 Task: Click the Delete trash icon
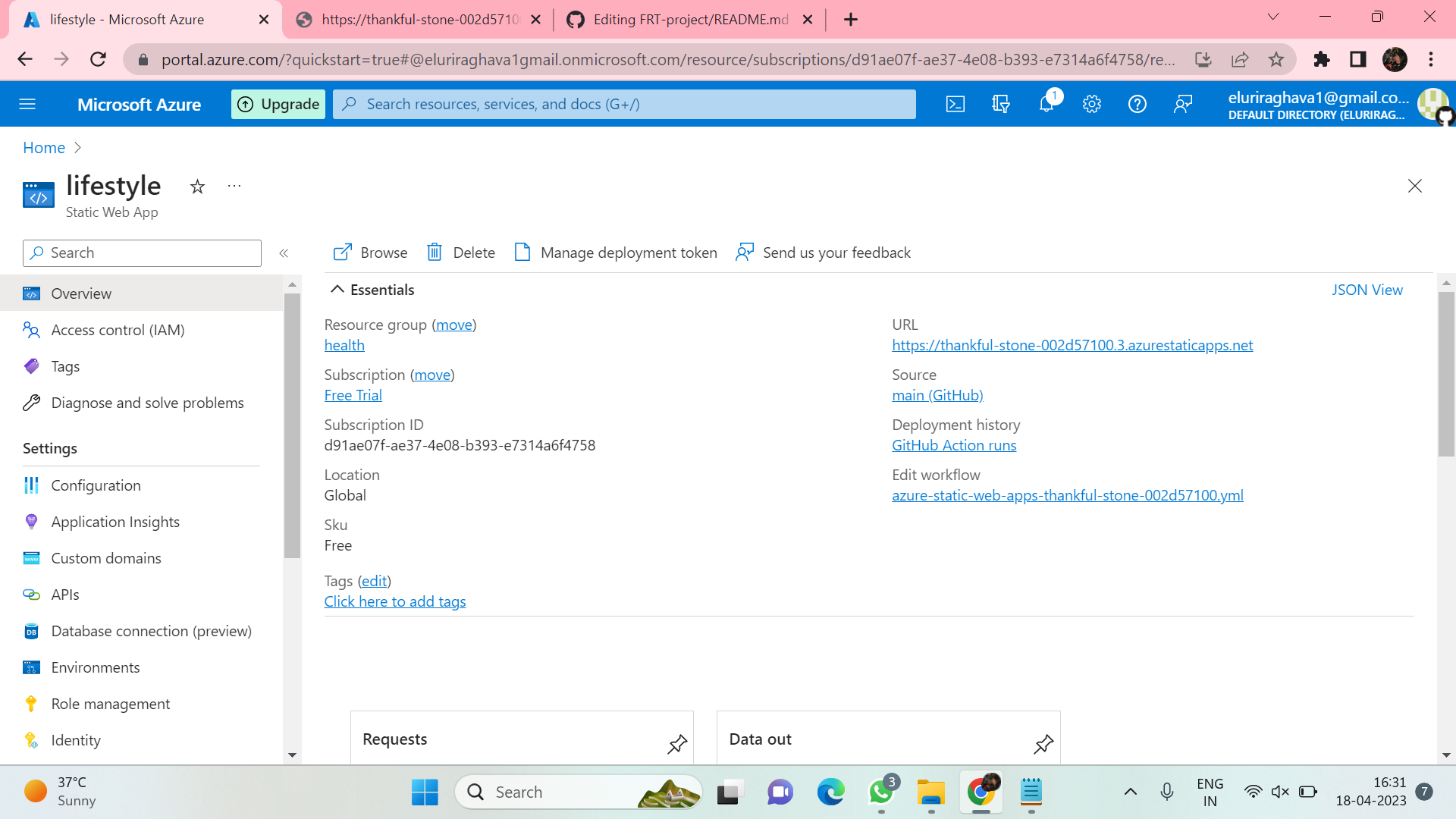[x=435, y=252]
